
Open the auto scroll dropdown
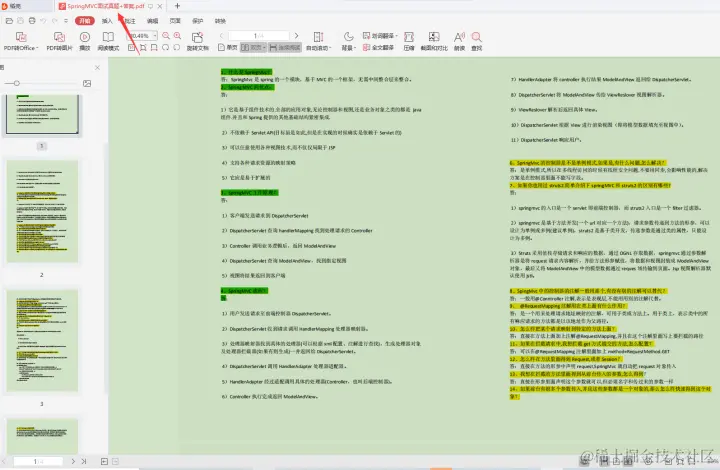coord(318,41)
